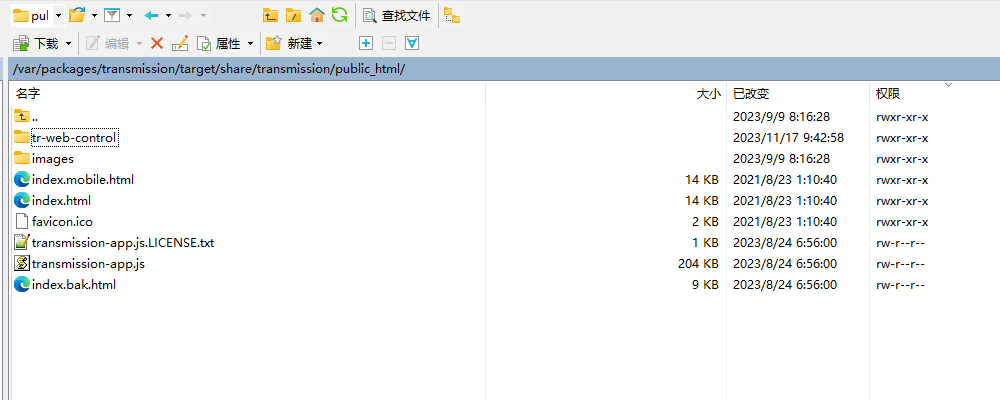The height and width of the screenshot is (400, 1000).
Task: Select the '..' parent folder row
Action: pos(504,117)
